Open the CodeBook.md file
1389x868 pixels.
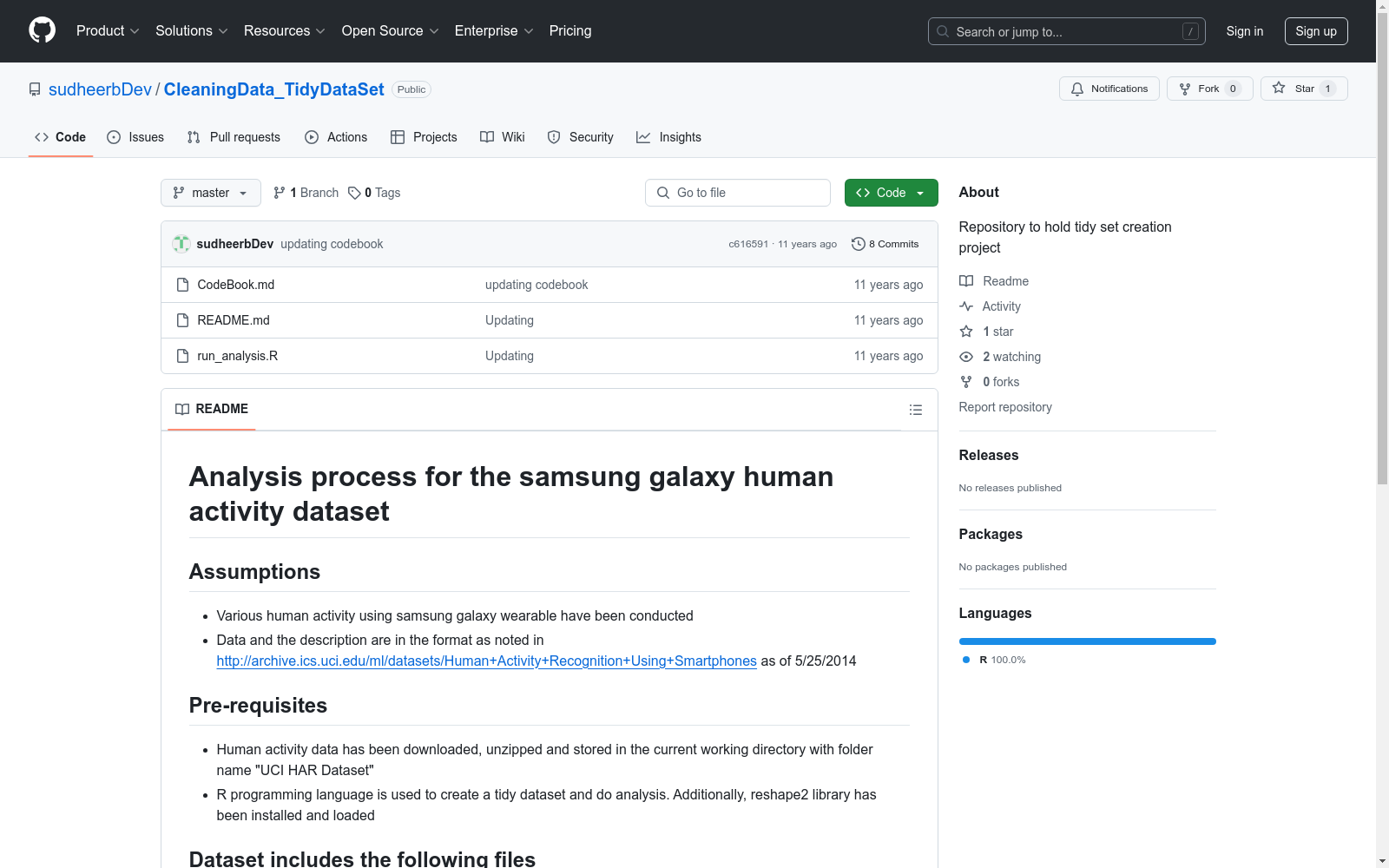(236, 285)
